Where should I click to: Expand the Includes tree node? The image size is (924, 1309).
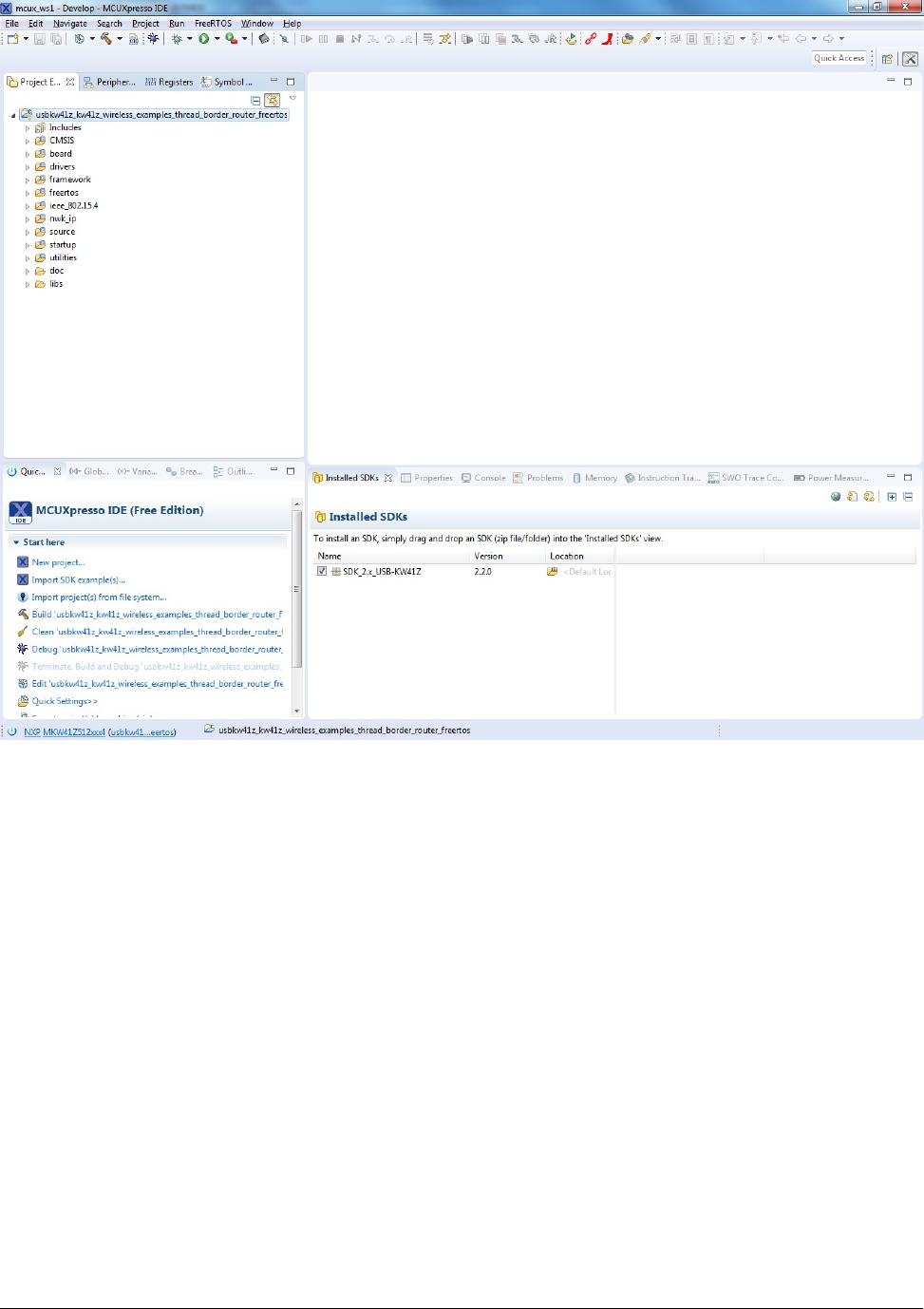coord(28,127)
